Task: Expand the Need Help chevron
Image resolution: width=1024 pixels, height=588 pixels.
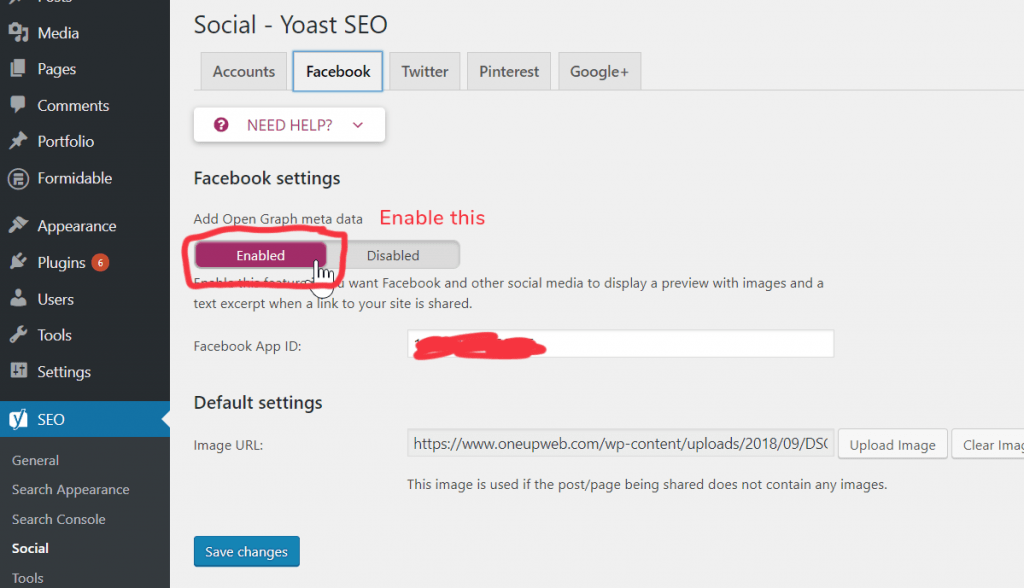Action: pos(358,125)
